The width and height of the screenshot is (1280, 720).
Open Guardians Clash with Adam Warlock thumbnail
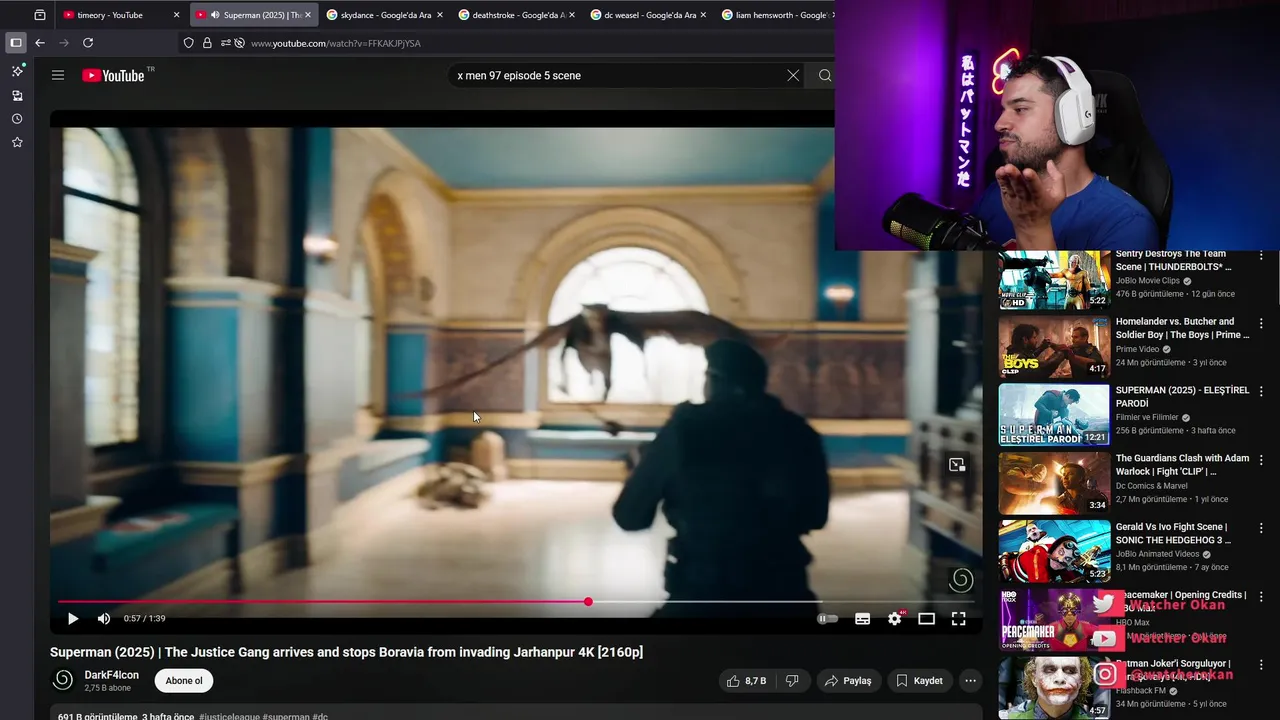pyautogui.click(x=1054, y=483)
